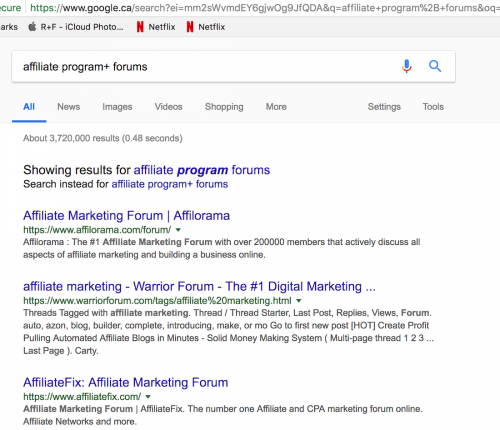
Task: Select the All search tab
Action: [x=29, y=107]
